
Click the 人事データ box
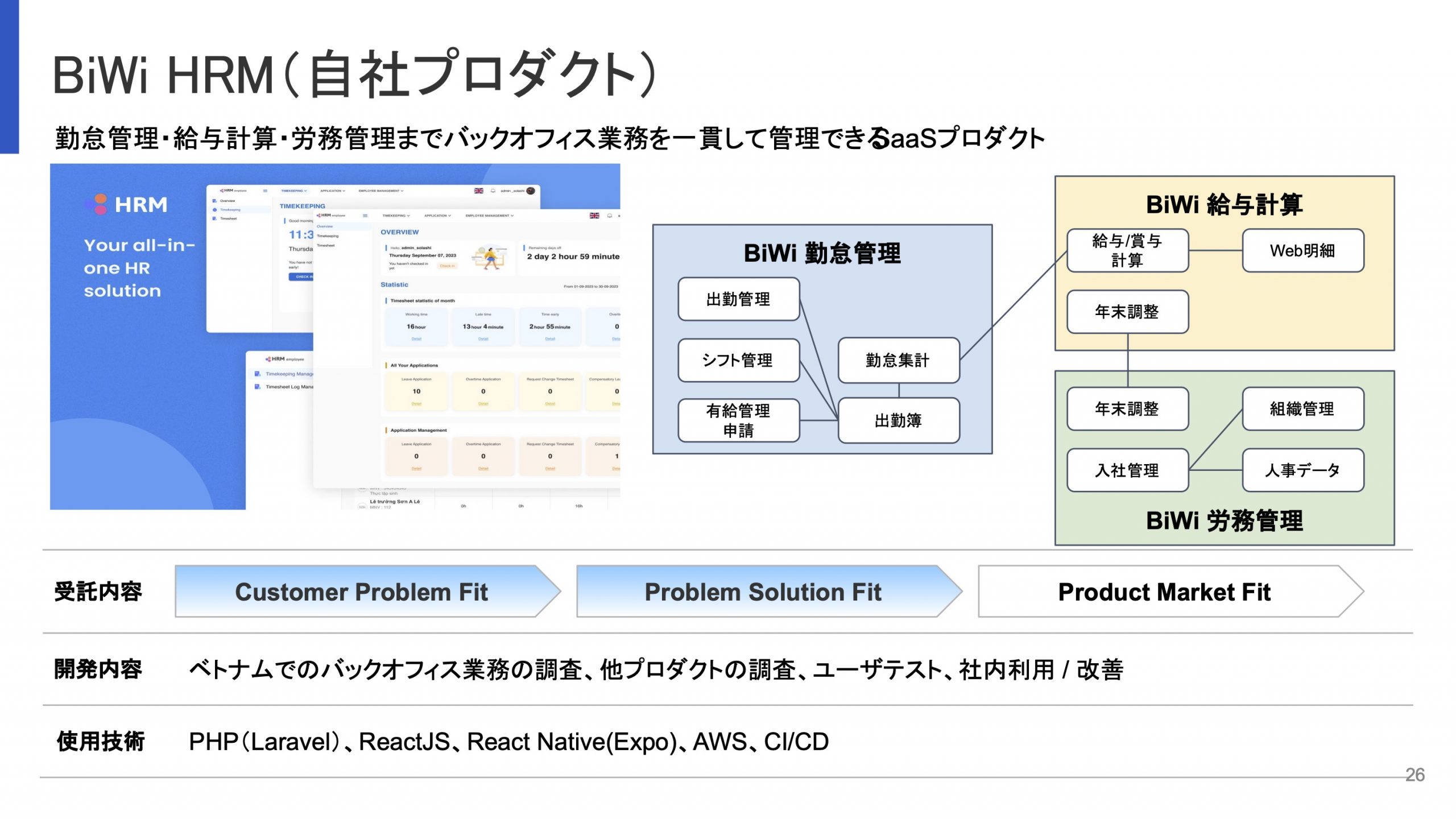tap(1302, 470)
